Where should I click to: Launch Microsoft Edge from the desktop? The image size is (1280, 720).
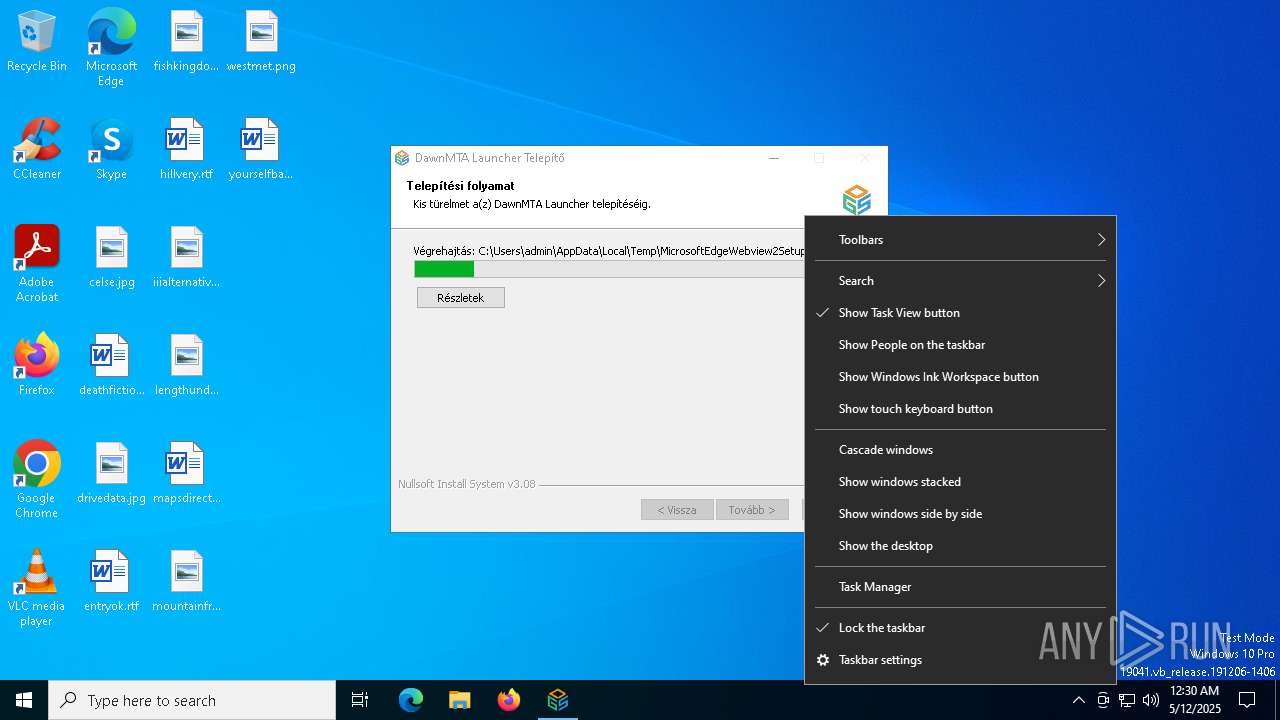point(111,47)
